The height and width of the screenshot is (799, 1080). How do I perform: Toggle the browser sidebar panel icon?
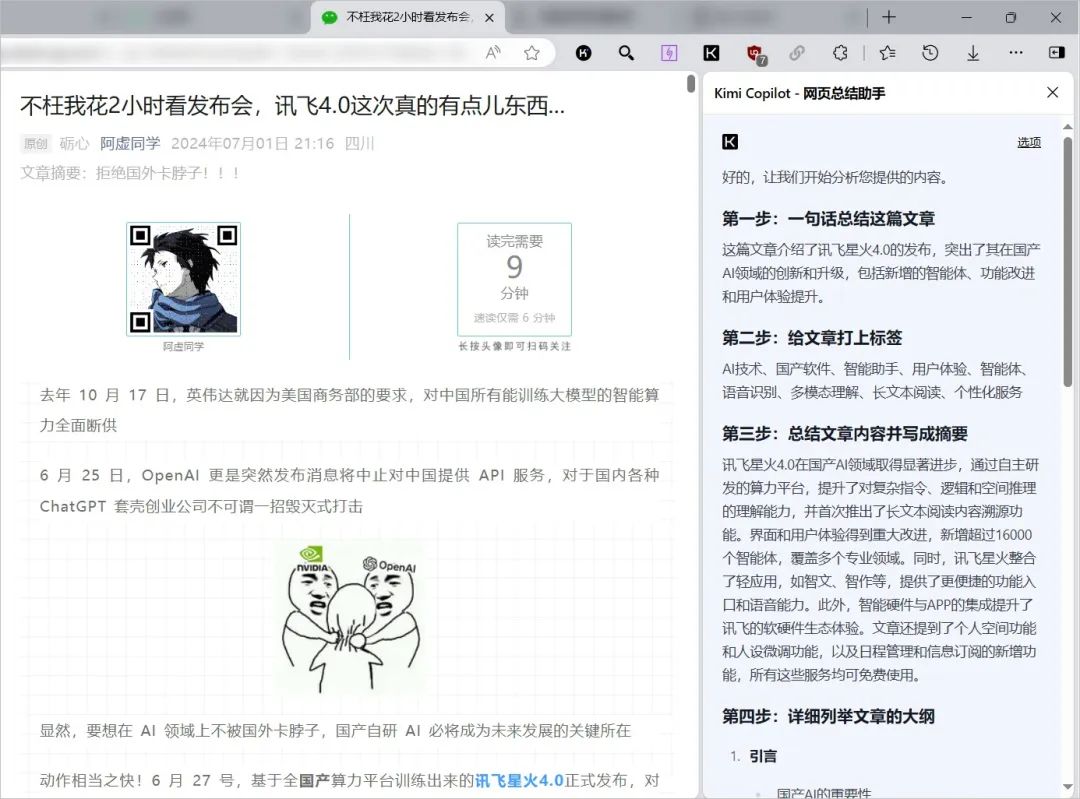[1057, 53]
